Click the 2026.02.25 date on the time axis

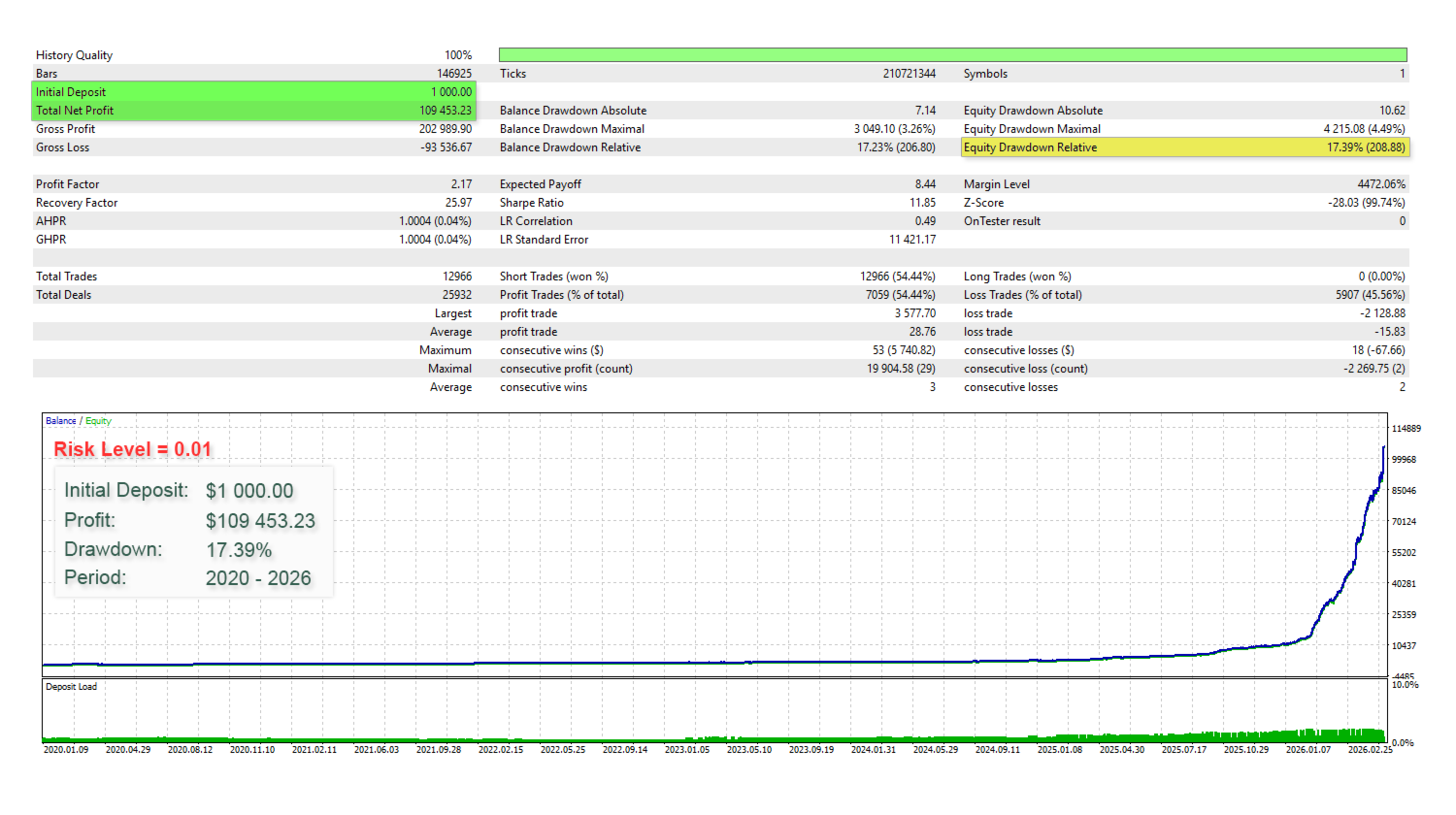[x=1370, y=750]
